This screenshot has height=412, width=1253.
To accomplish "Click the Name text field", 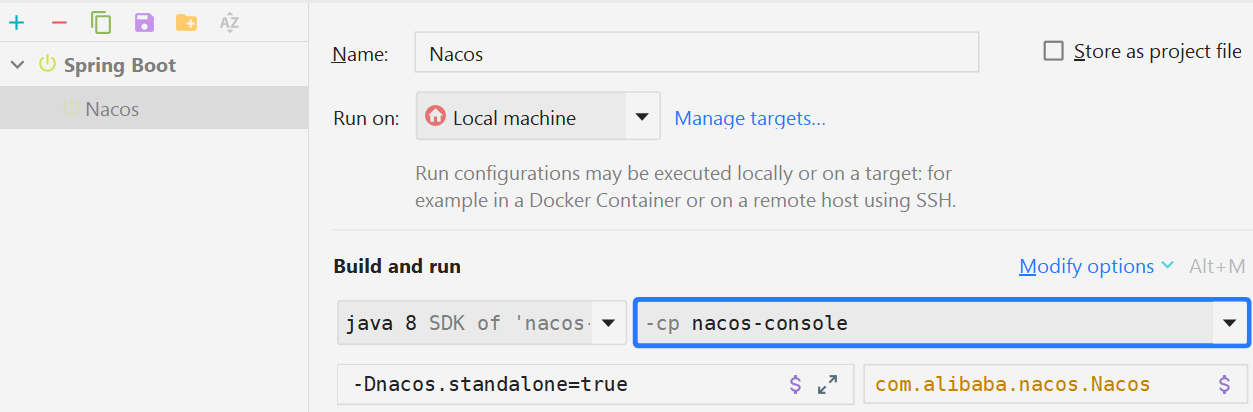I will [696, 53].
